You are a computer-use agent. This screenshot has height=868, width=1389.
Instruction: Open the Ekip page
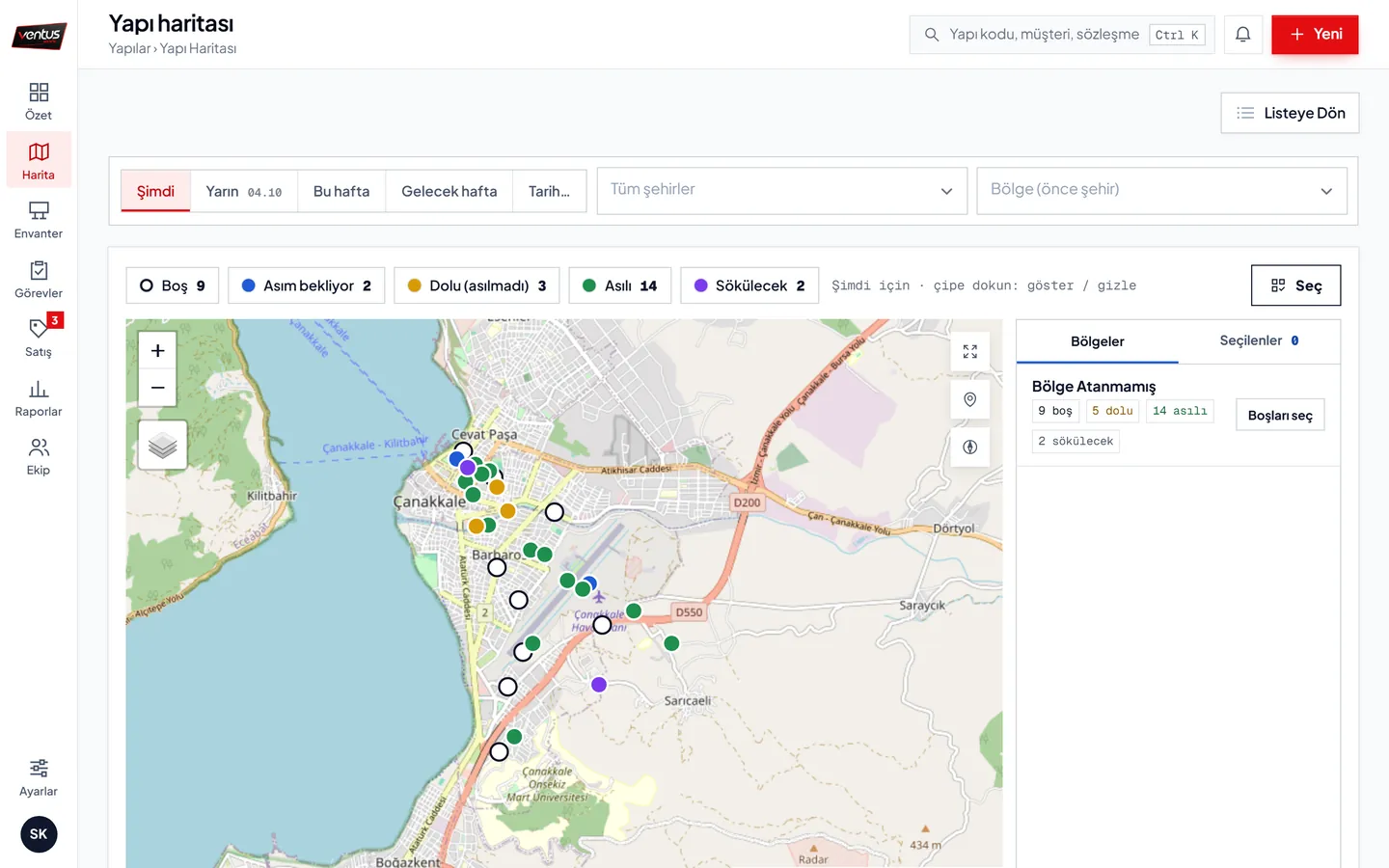tap(39, 457)
